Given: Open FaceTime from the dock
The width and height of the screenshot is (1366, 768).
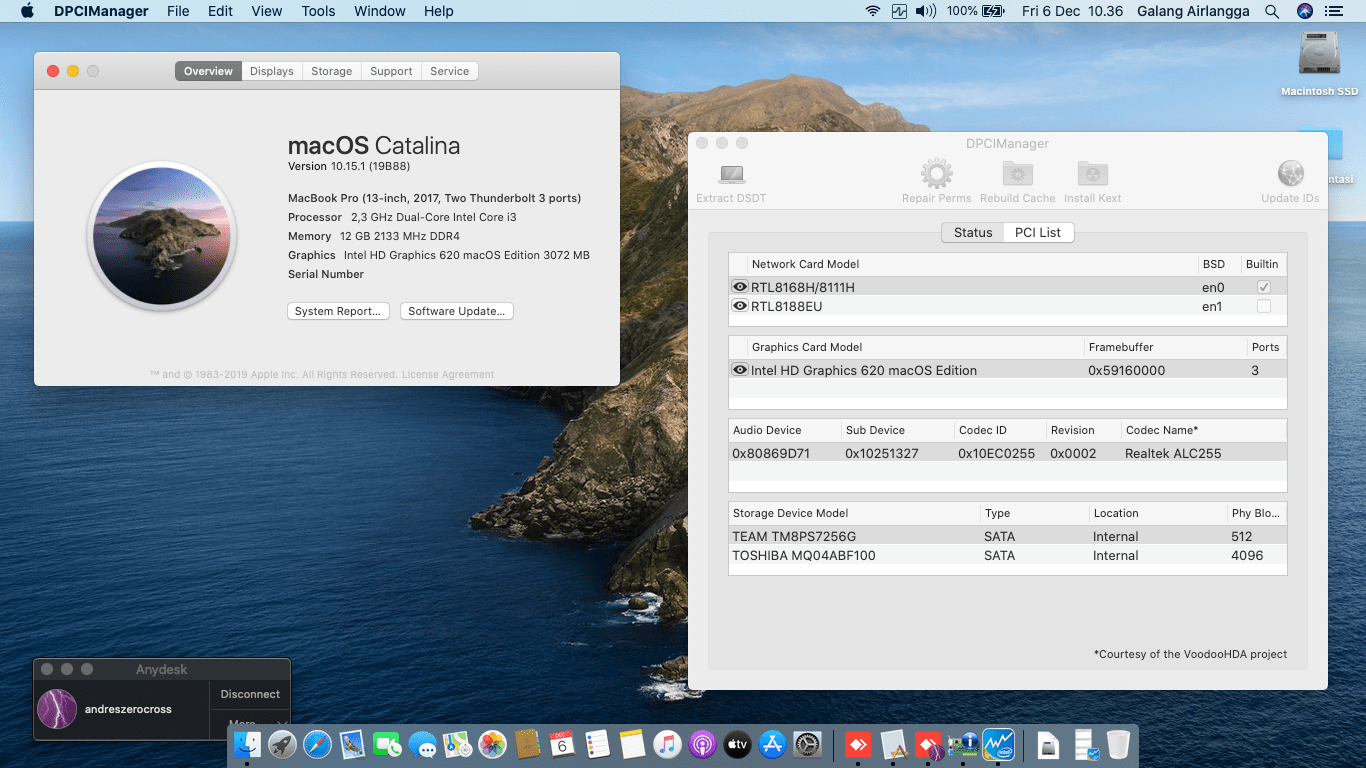Looking at the screenshot, I should (x=387, y=744).
